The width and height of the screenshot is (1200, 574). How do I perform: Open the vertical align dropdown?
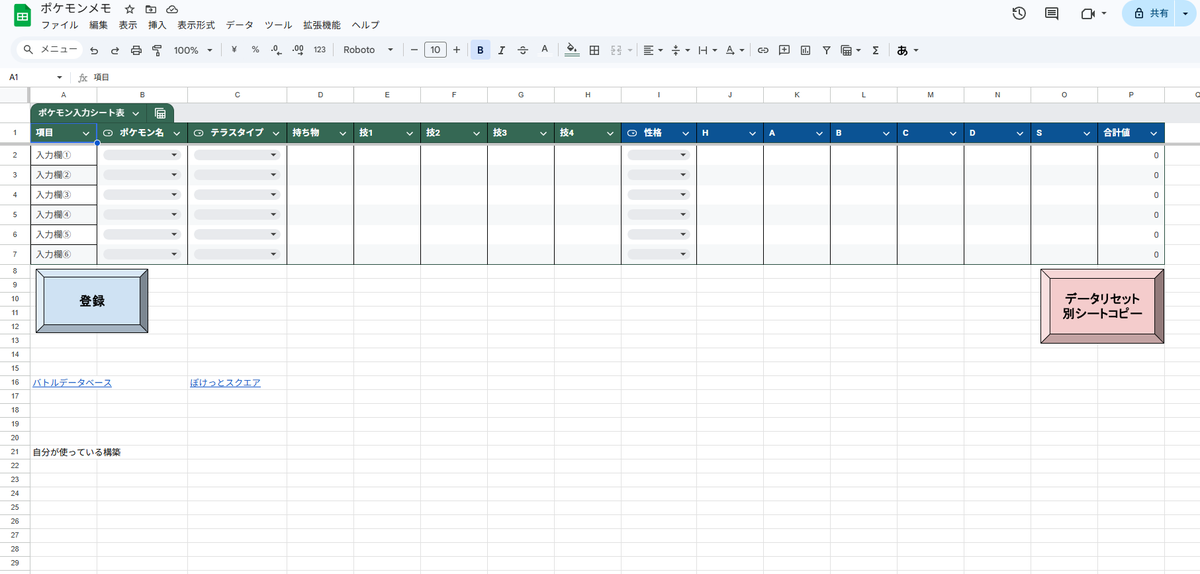click(x=679, y=49)
